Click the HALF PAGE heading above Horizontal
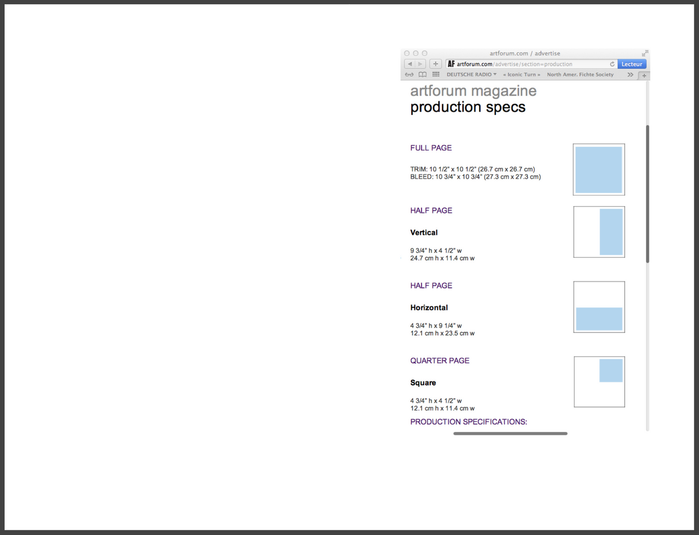 point(431,285)
